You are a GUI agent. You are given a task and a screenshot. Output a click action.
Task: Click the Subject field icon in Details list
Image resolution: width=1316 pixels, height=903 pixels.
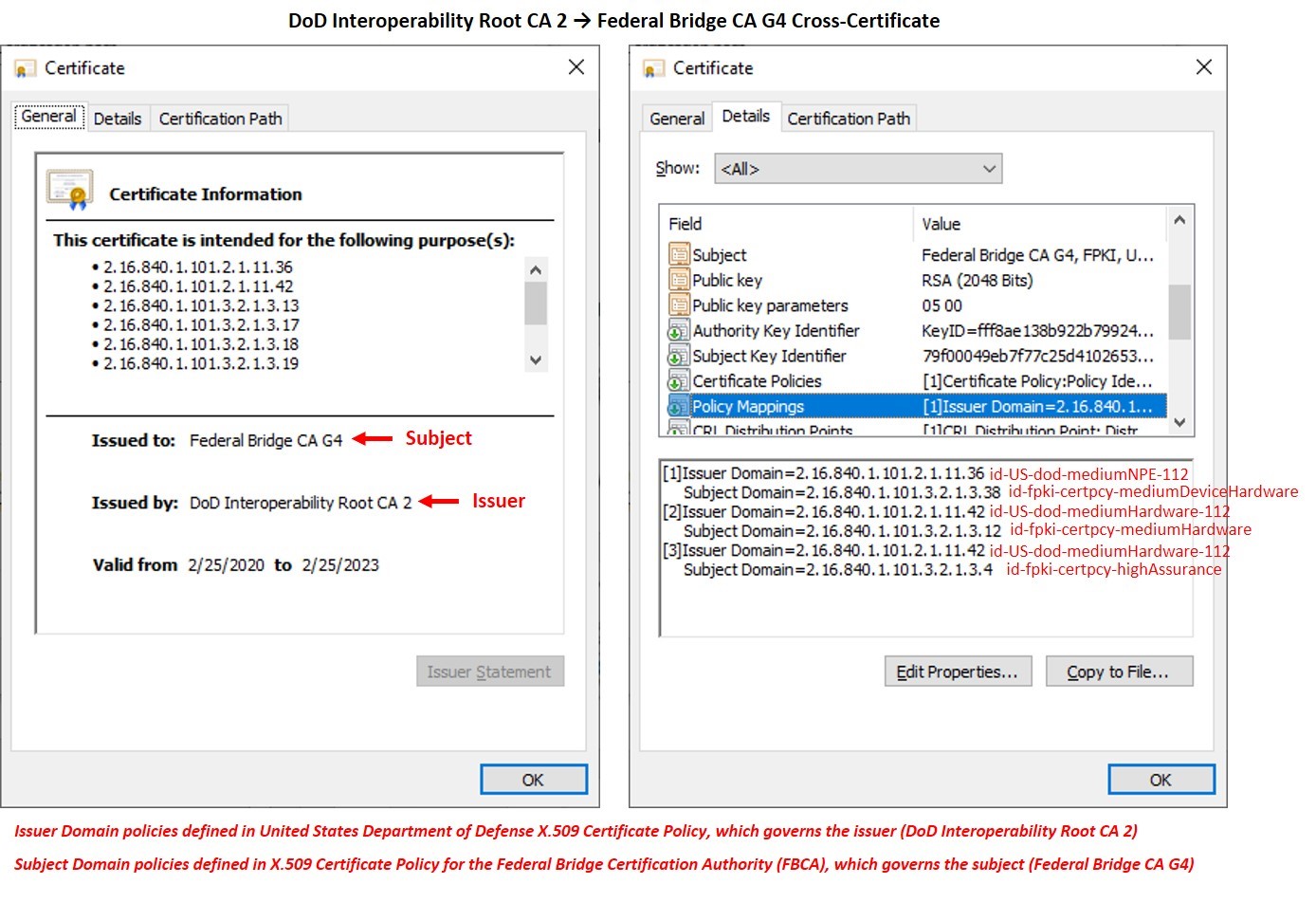679,254
